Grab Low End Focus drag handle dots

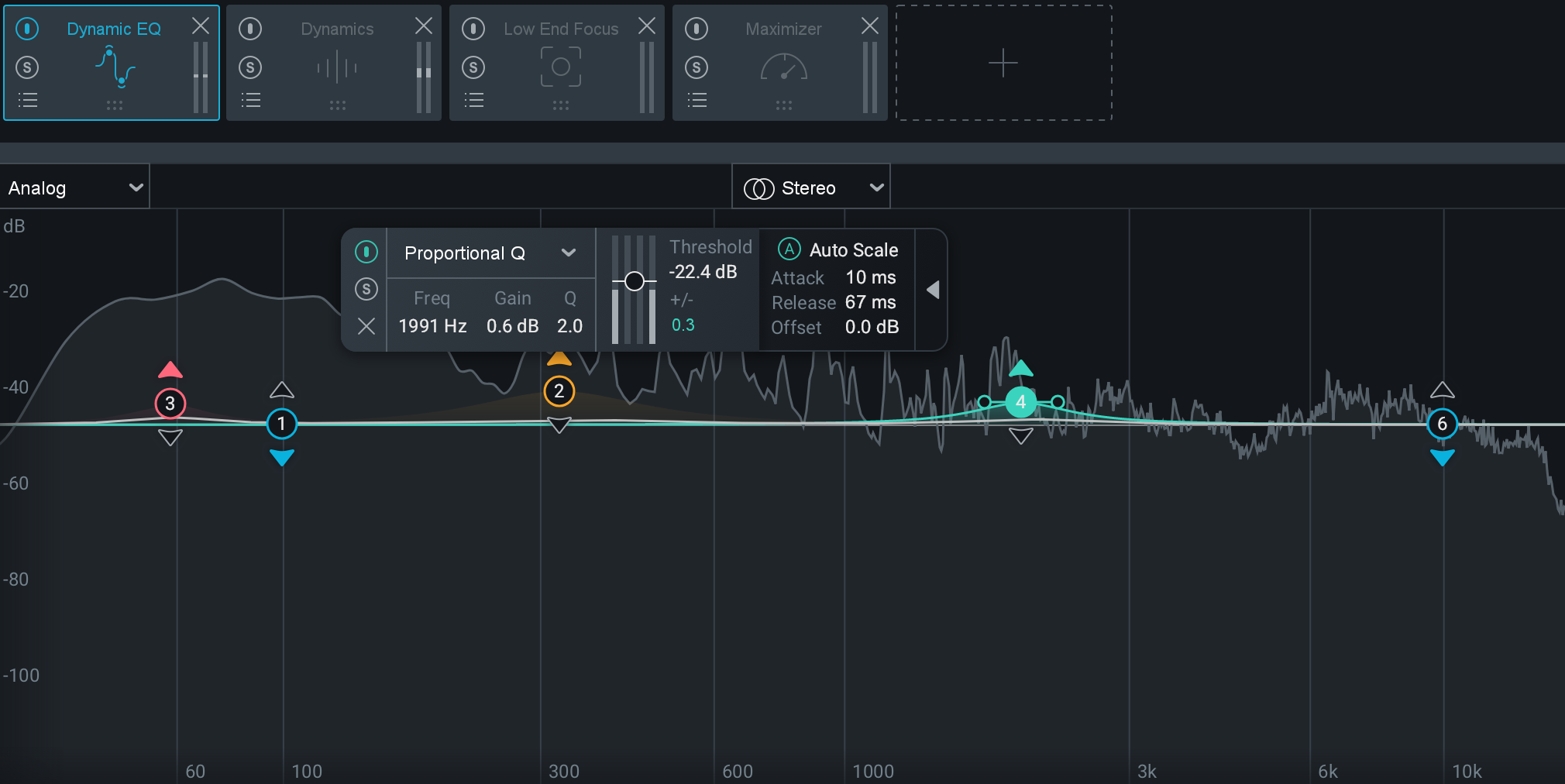[x=561, y=105]
